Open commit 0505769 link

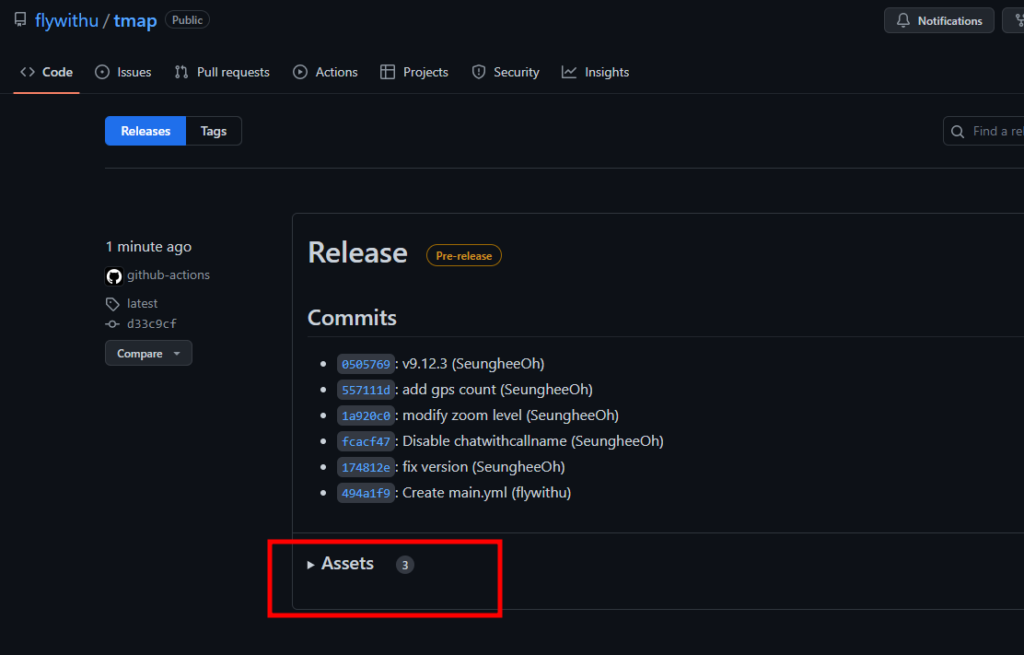(365, 364)
